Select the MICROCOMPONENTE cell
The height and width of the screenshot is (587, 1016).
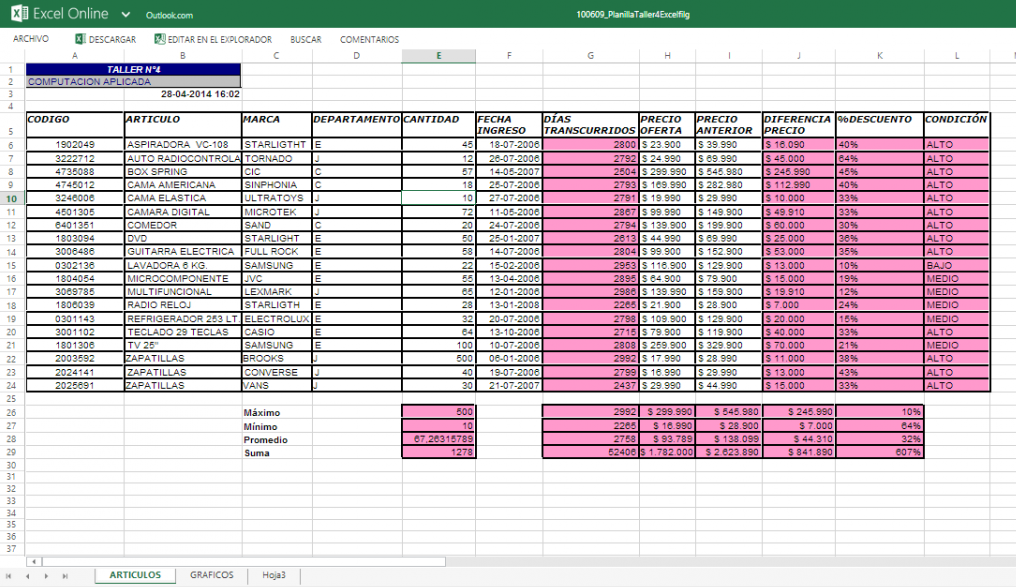183,279
